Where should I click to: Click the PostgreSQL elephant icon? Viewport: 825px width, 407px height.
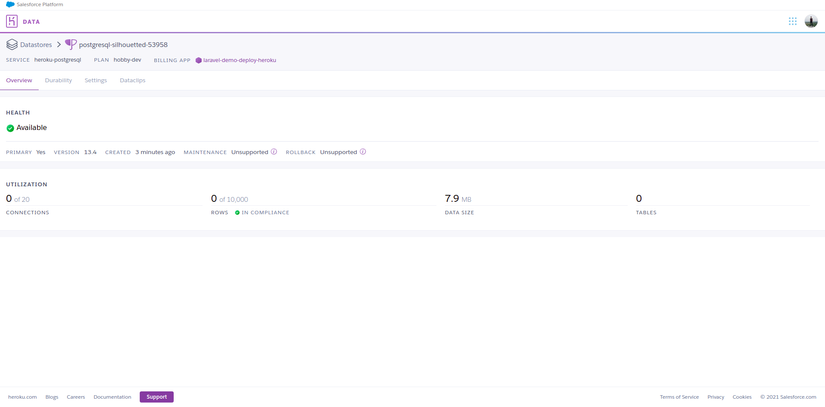pos(71,44)
